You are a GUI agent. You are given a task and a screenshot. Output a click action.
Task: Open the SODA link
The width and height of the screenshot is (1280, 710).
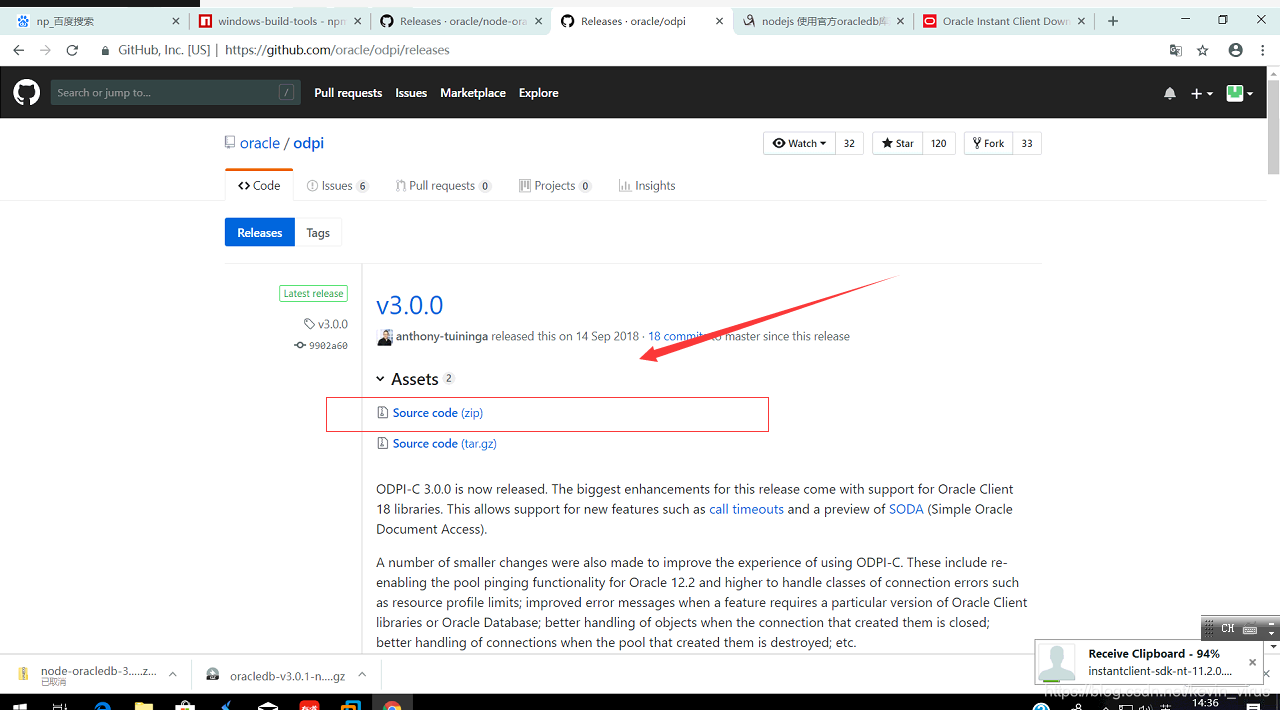pyautogui.click(x=906, y=510)
